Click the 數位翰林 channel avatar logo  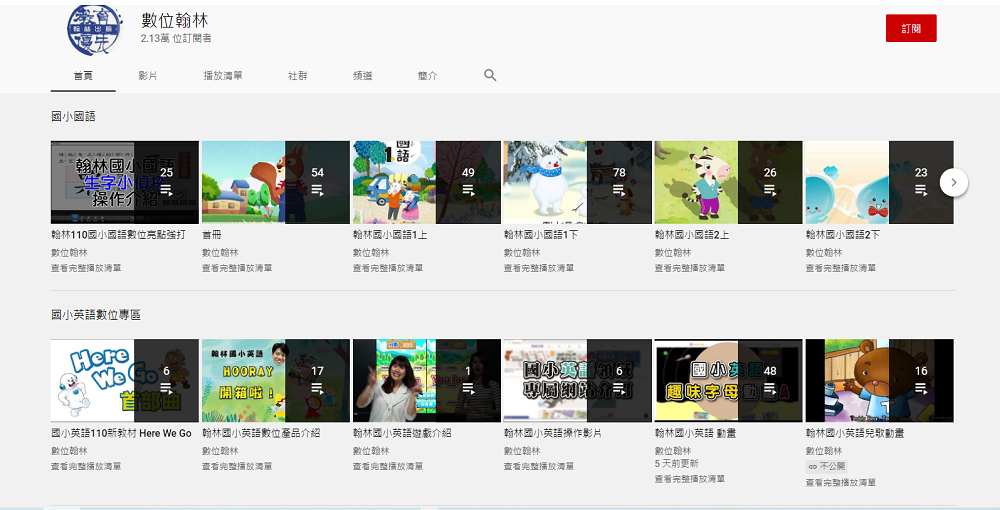click(94, 30)
